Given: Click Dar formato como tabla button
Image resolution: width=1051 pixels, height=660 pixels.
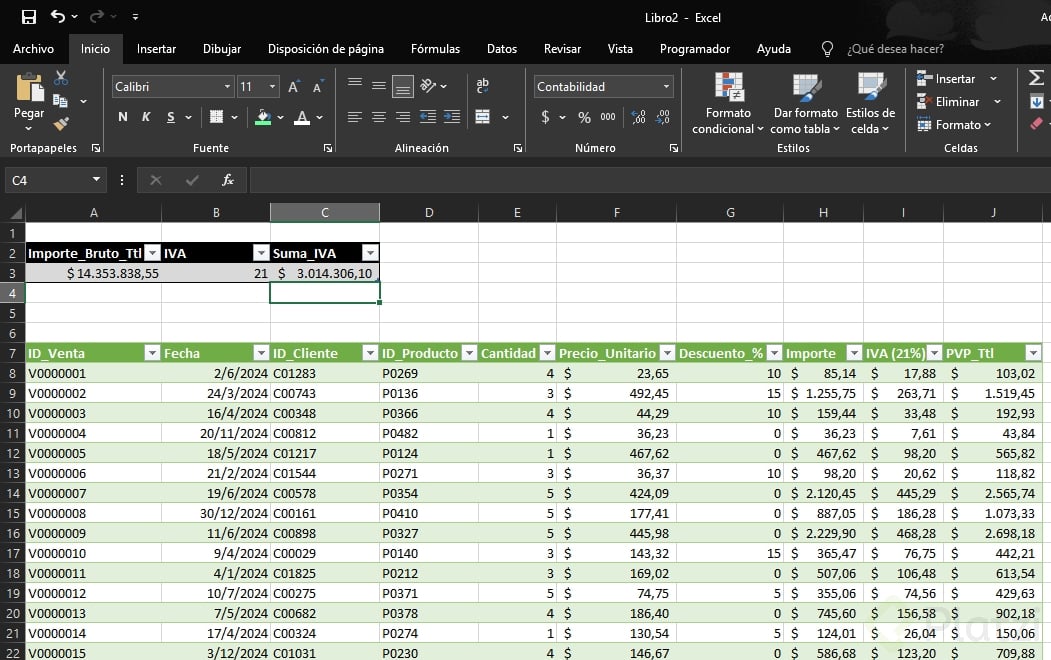Looking at the screenshot, I should (x=805, y=105).
